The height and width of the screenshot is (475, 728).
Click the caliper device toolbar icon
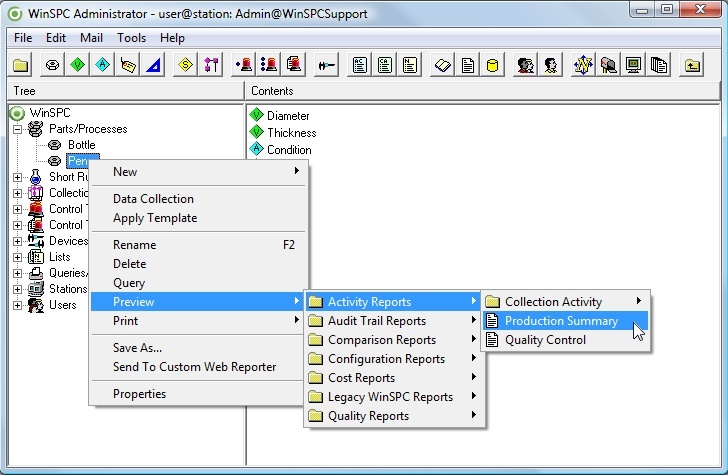(x=326, y=65)
